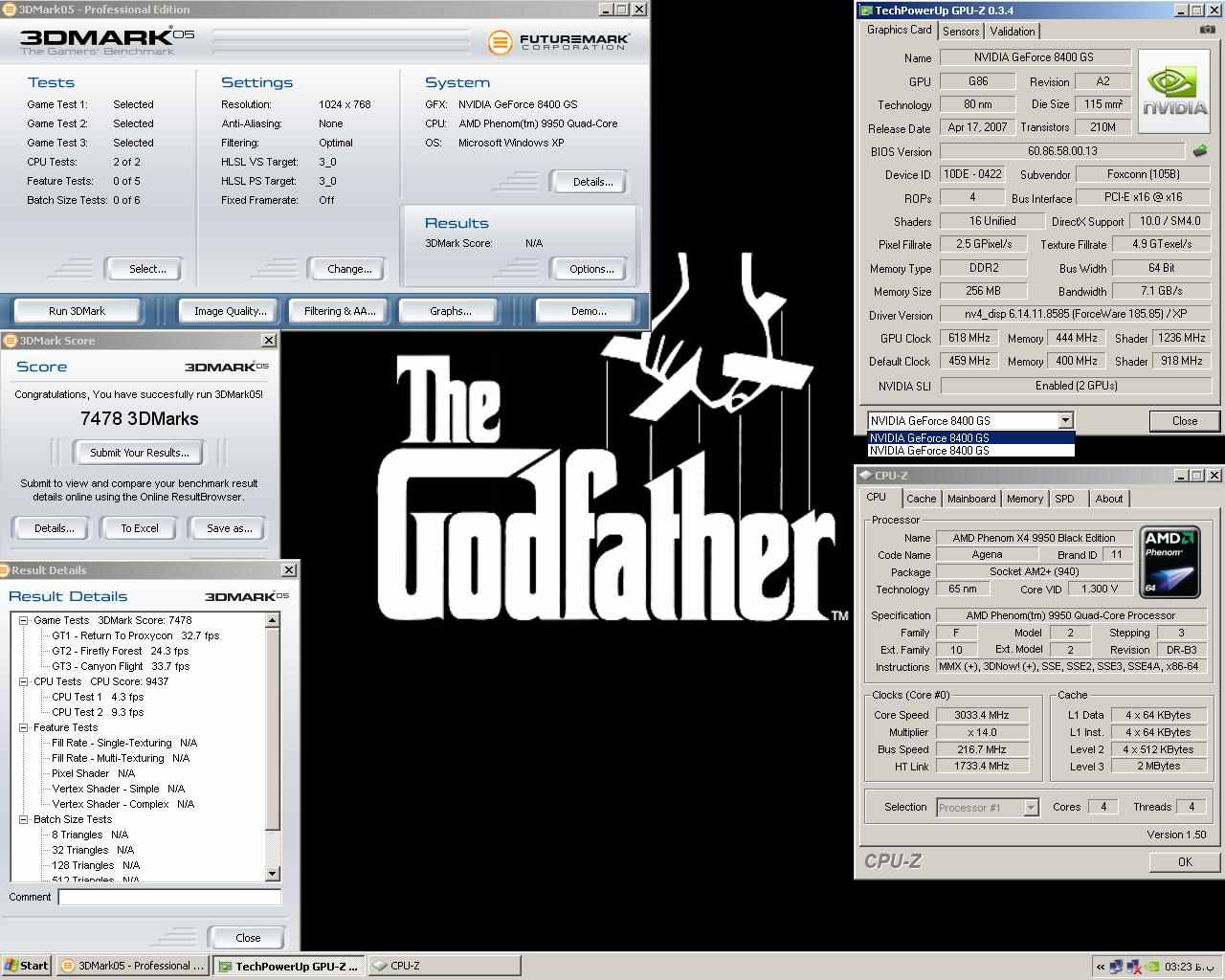1225x980 pixels.
Task: Click the CPU-Z title bar icon
Action: (x=865, y=475)
